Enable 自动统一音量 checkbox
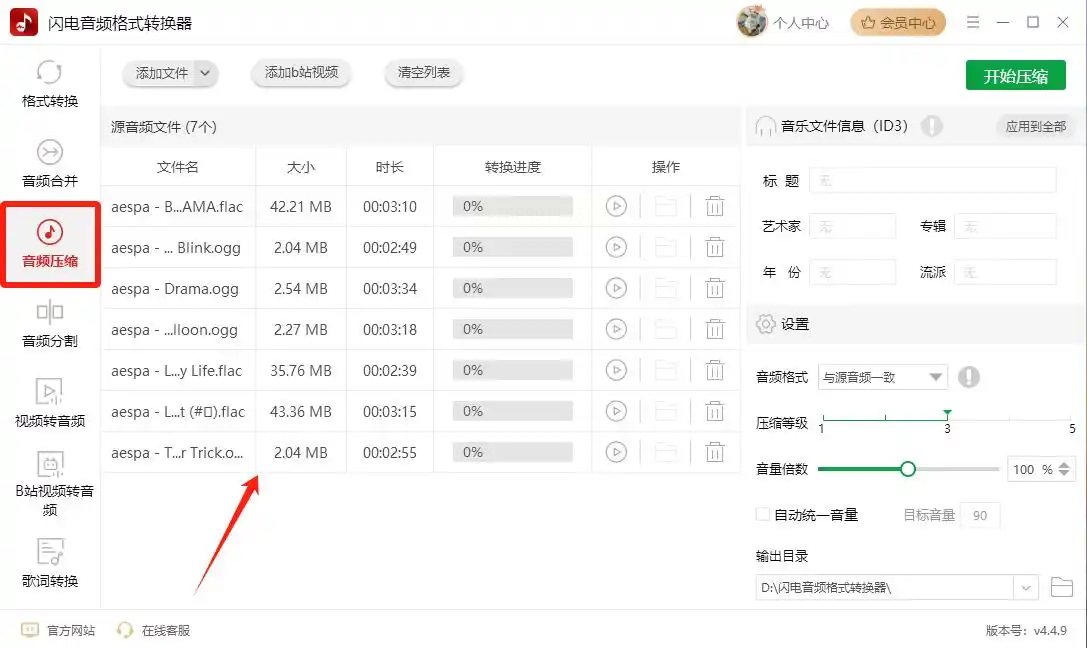 (x=763, y=515)
